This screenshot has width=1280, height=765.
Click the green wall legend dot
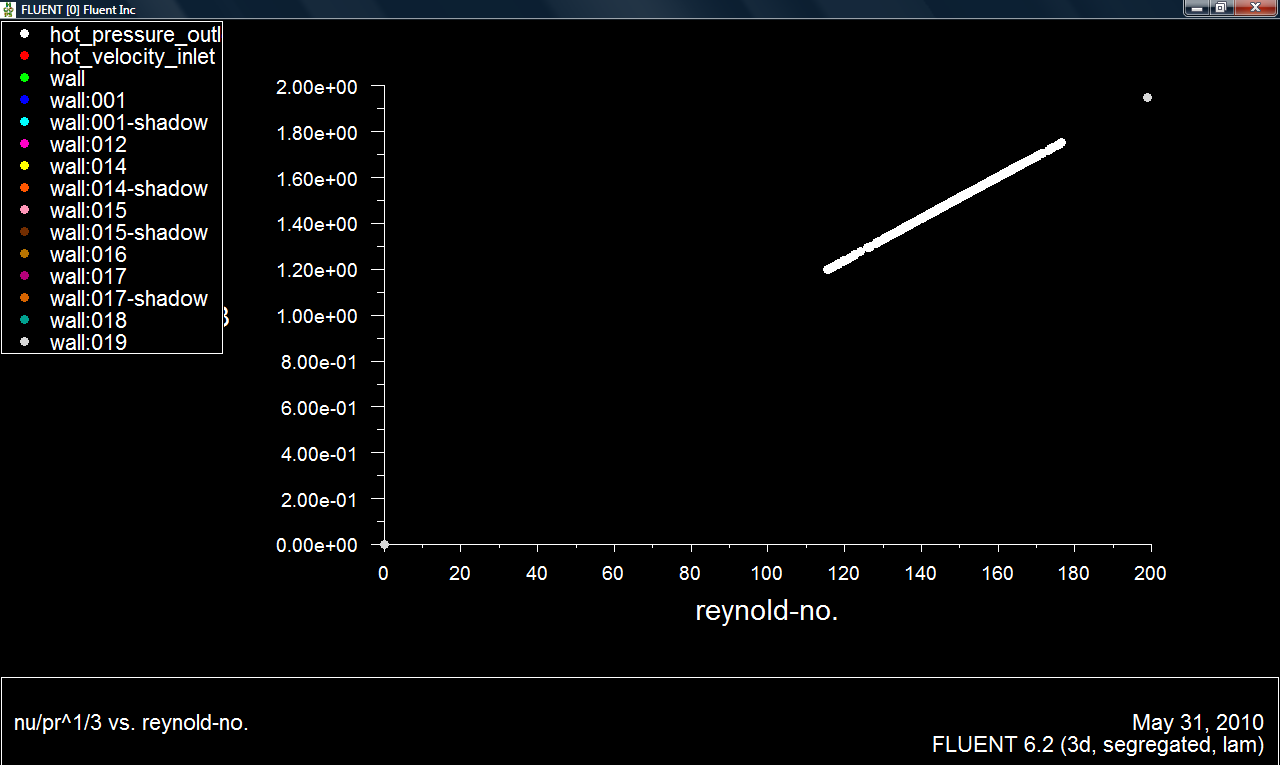tap(24, 78)
